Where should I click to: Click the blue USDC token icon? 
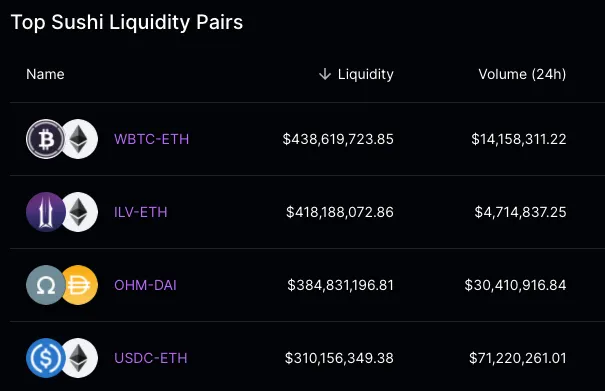point(46,358)
